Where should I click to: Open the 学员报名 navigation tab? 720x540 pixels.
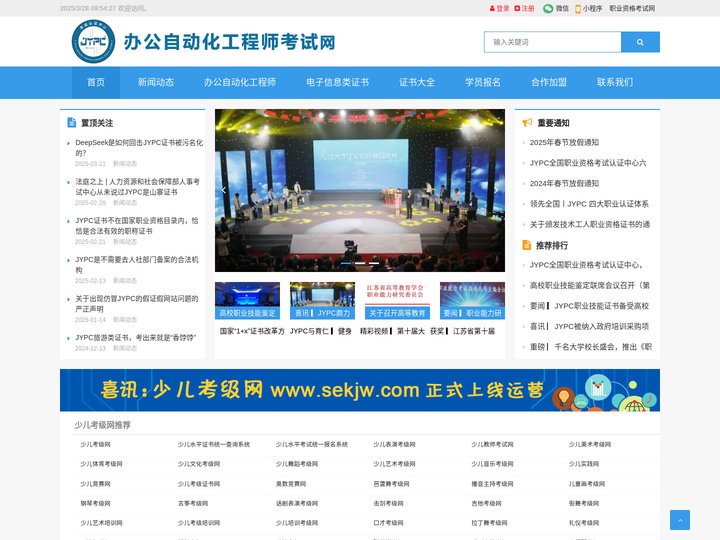483,83
